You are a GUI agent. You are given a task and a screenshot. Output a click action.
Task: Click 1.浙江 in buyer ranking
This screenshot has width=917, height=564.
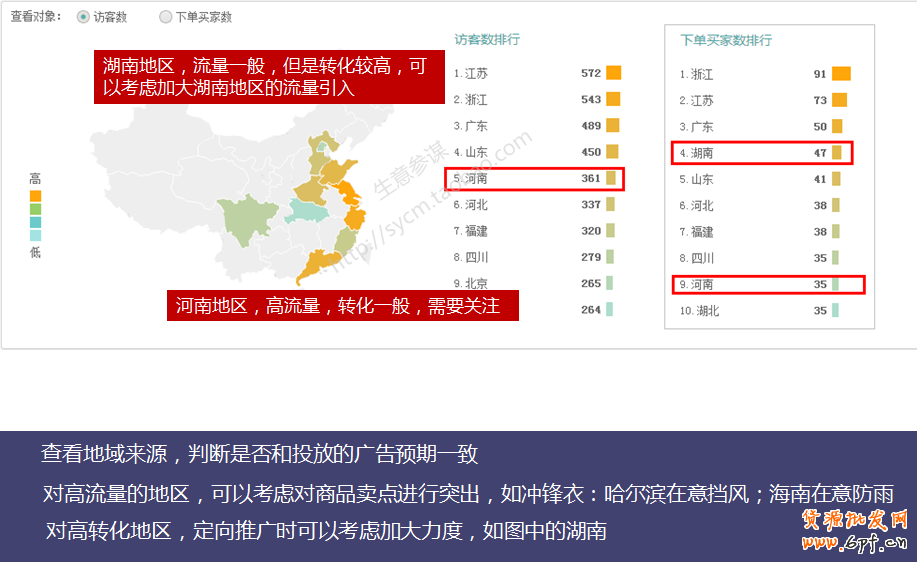click(696, 74)
